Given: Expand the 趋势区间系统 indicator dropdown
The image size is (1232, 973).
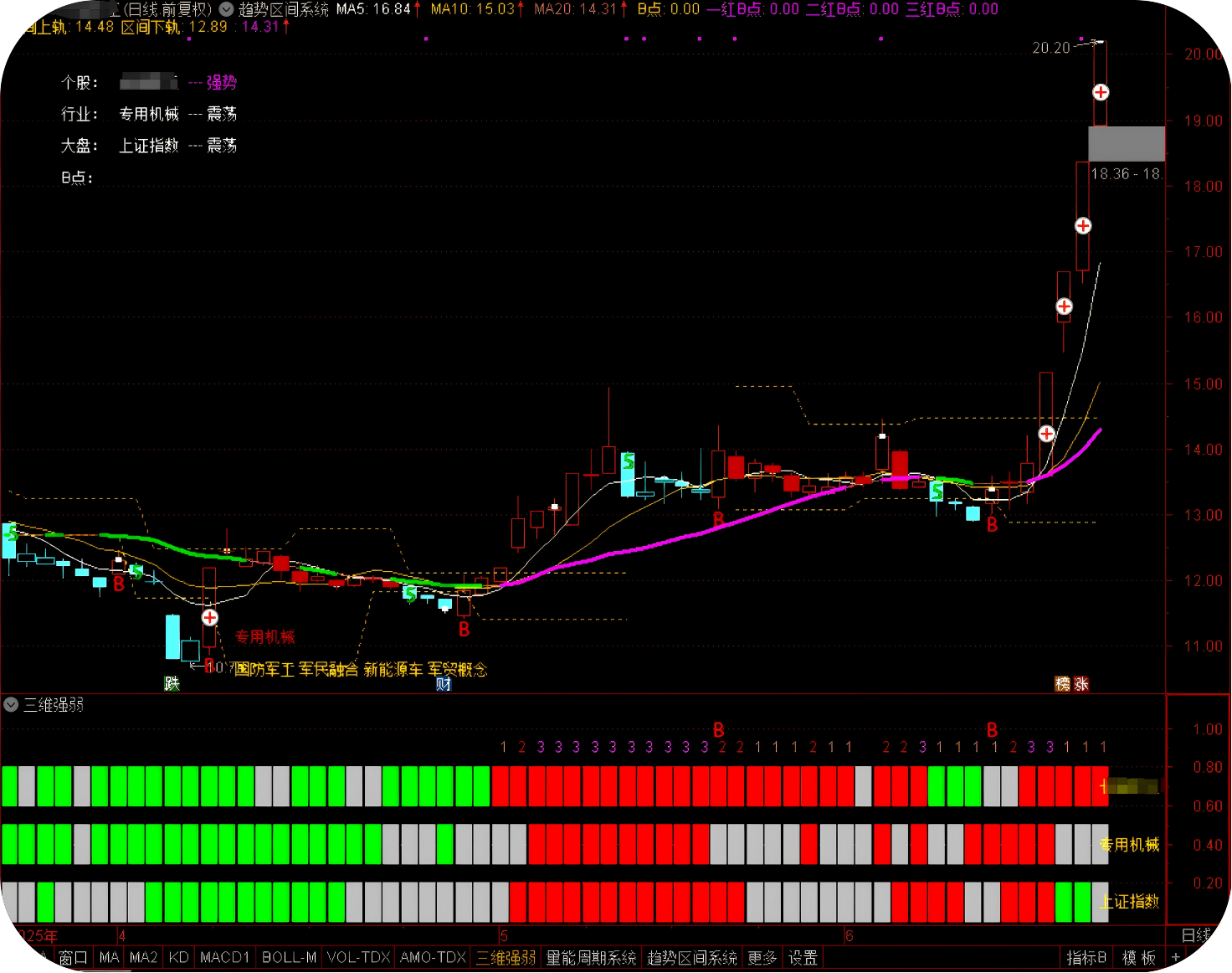Looking at the screenshot, I should pos(226,9).
